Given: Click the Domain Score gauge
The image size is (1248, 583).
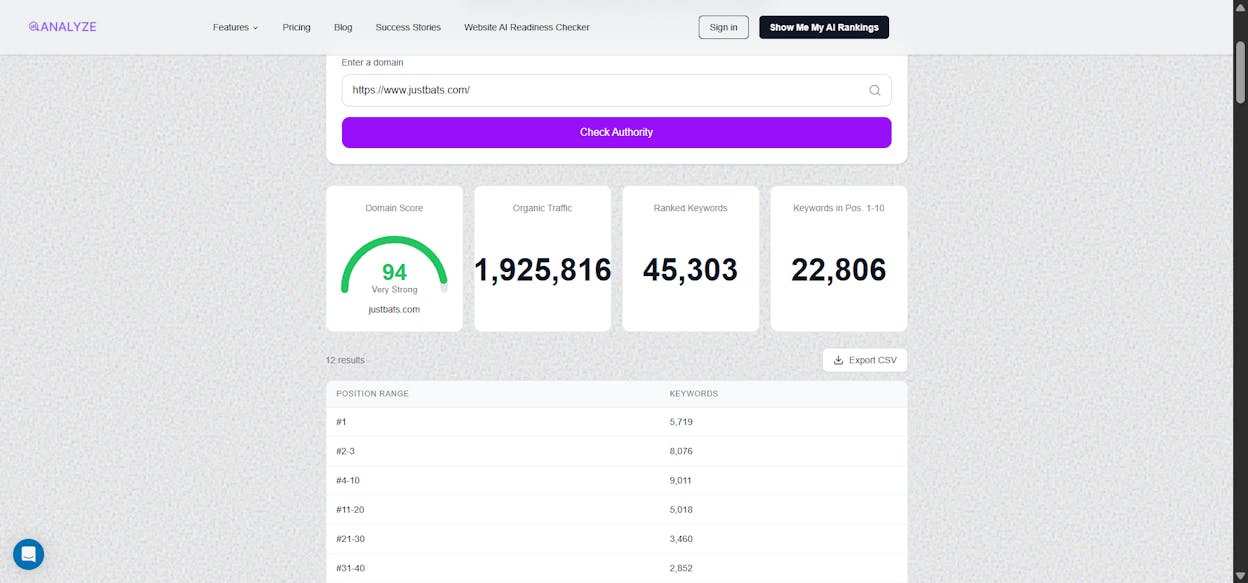Looking at the screenshot, I should [x=394, y=265].
